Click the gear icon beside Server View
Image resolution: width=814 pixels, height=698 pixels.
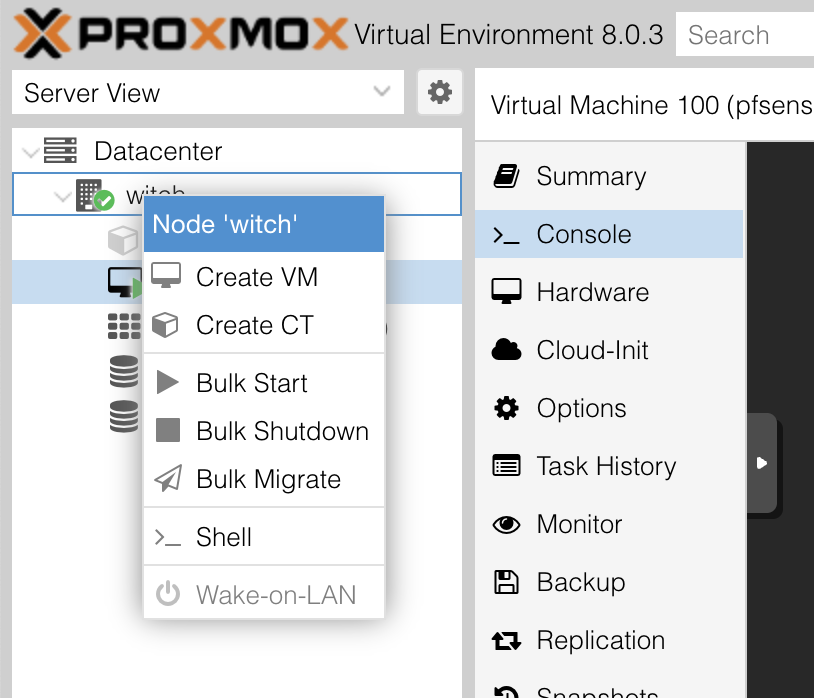pyautogui.click(x=440, y=92)
